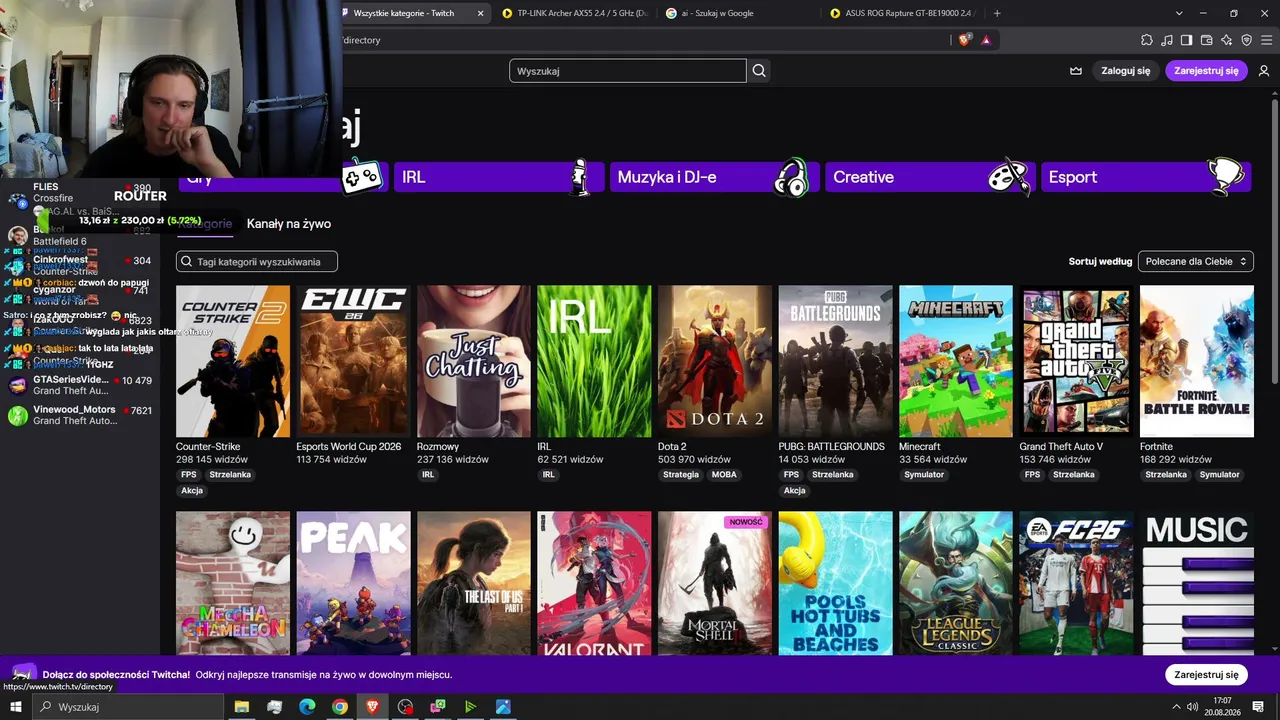The image size is (1280, 720).
Task: Open the browser hamburger menu
Action: point(1266,40)
